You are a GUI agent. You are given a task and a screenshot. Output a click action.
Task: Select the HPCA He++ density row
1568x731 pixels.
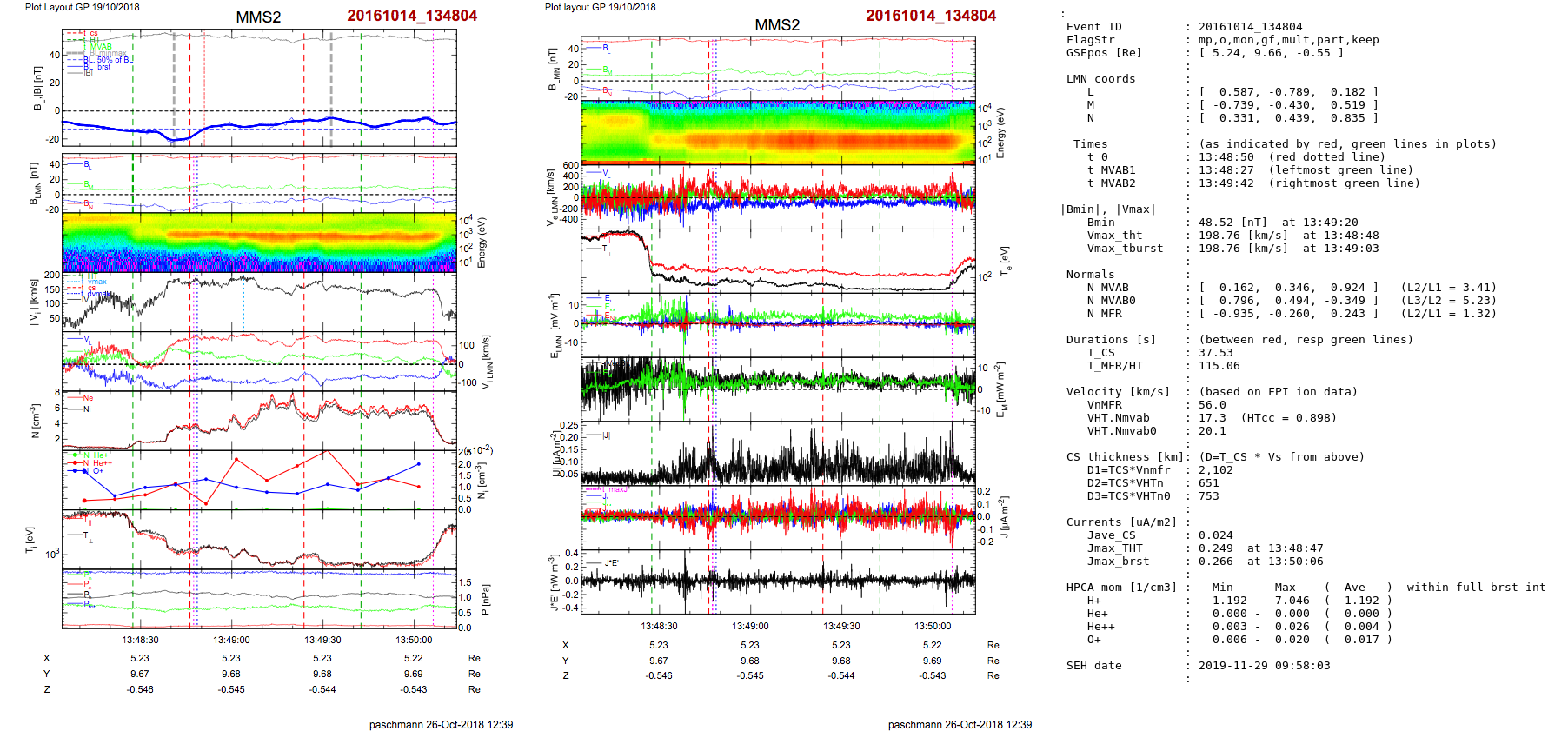coord(1239,627)
